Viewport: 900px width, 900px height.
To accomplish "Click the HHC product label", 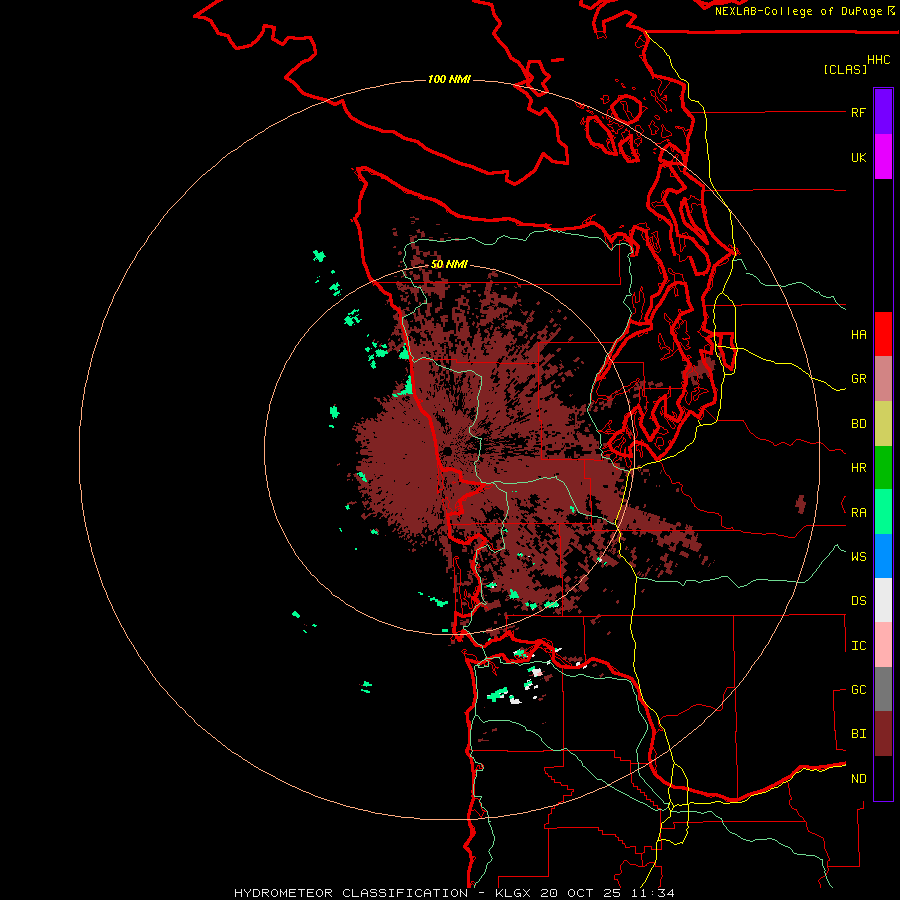I will click(x=878, y=60).
